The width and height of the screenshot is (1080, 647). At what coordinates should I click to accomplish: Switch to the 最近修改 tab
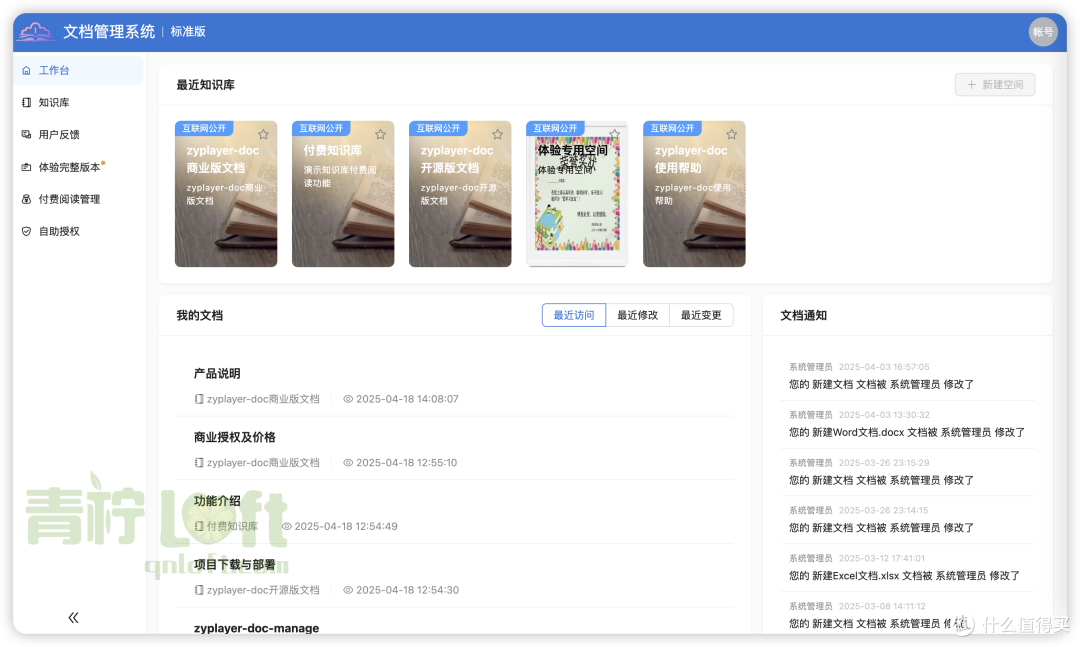pos(638,314)
